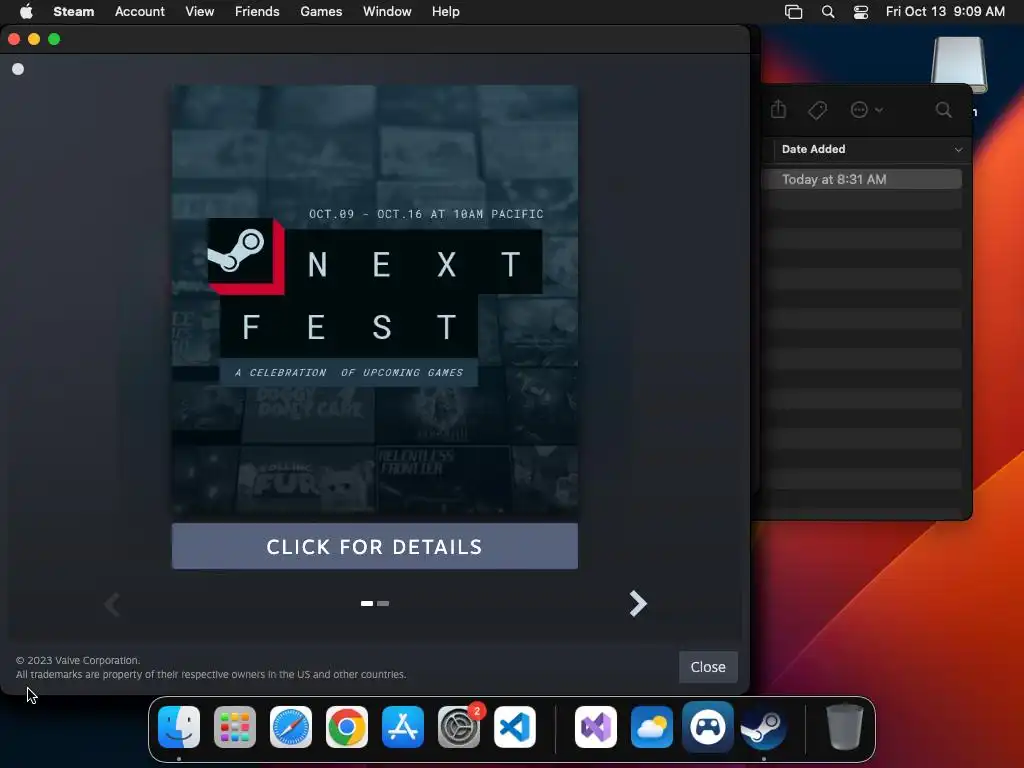Click the Steam logo on Next Fest banner
The image size is (1024, 768).
click(x=239, y=251)
